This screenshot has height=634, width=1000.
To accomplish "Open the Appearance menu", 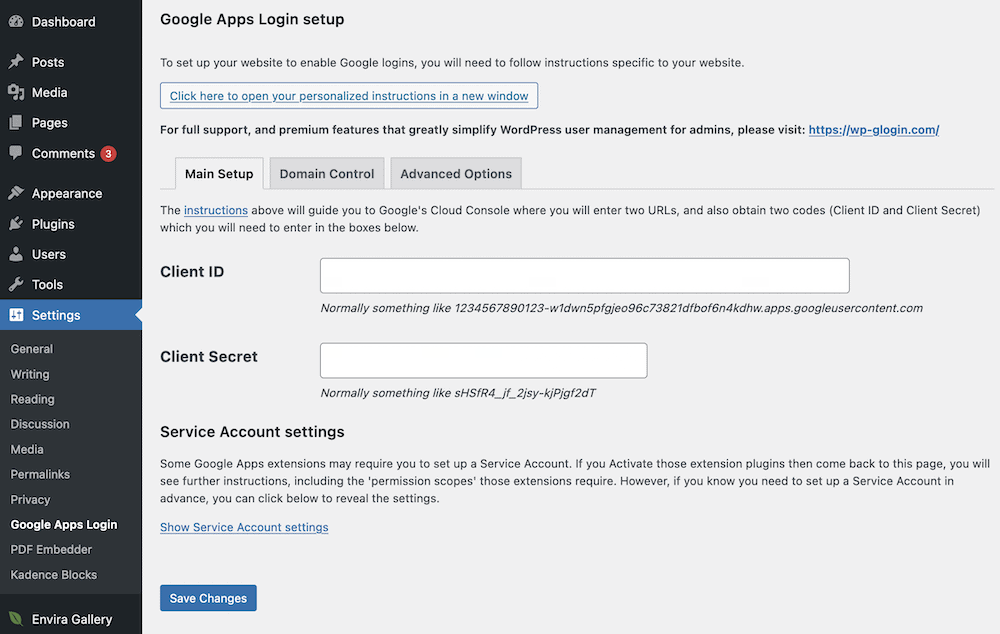I will click(x=67, y=193).
